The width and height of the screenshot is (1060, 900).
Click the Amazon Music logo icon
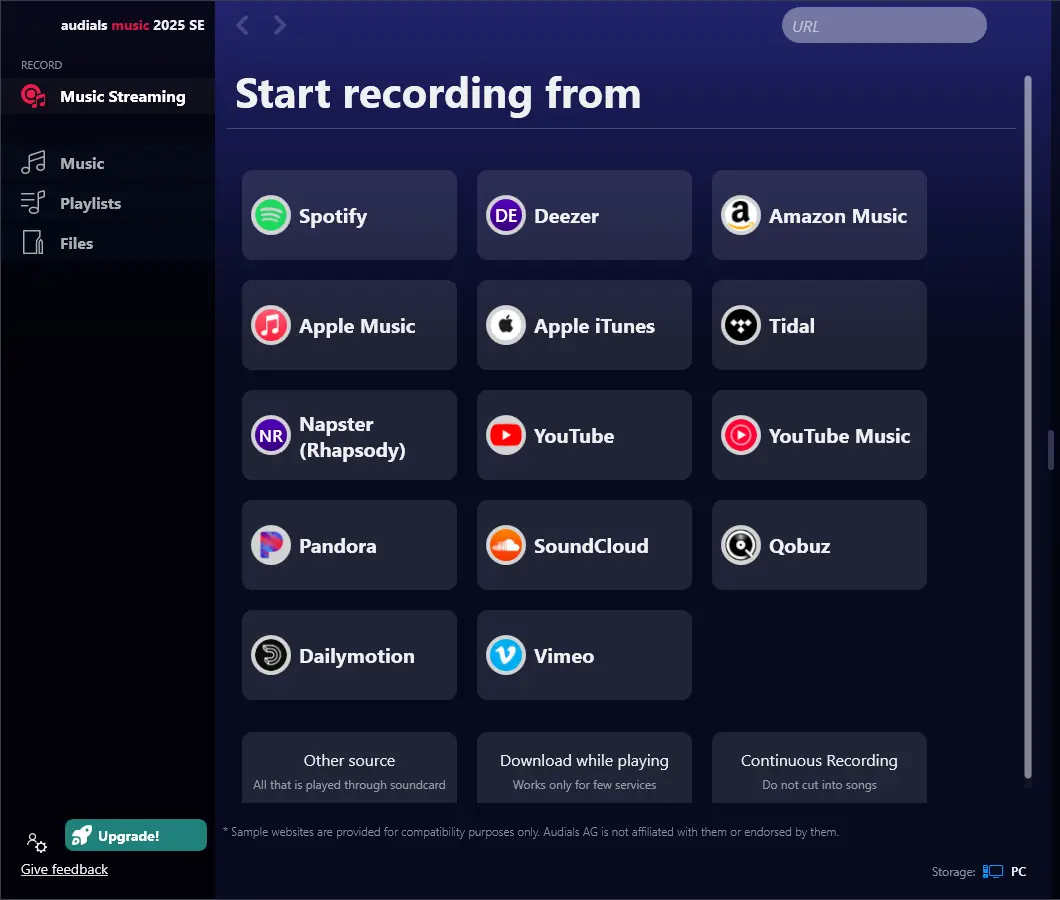click(741, 216)
